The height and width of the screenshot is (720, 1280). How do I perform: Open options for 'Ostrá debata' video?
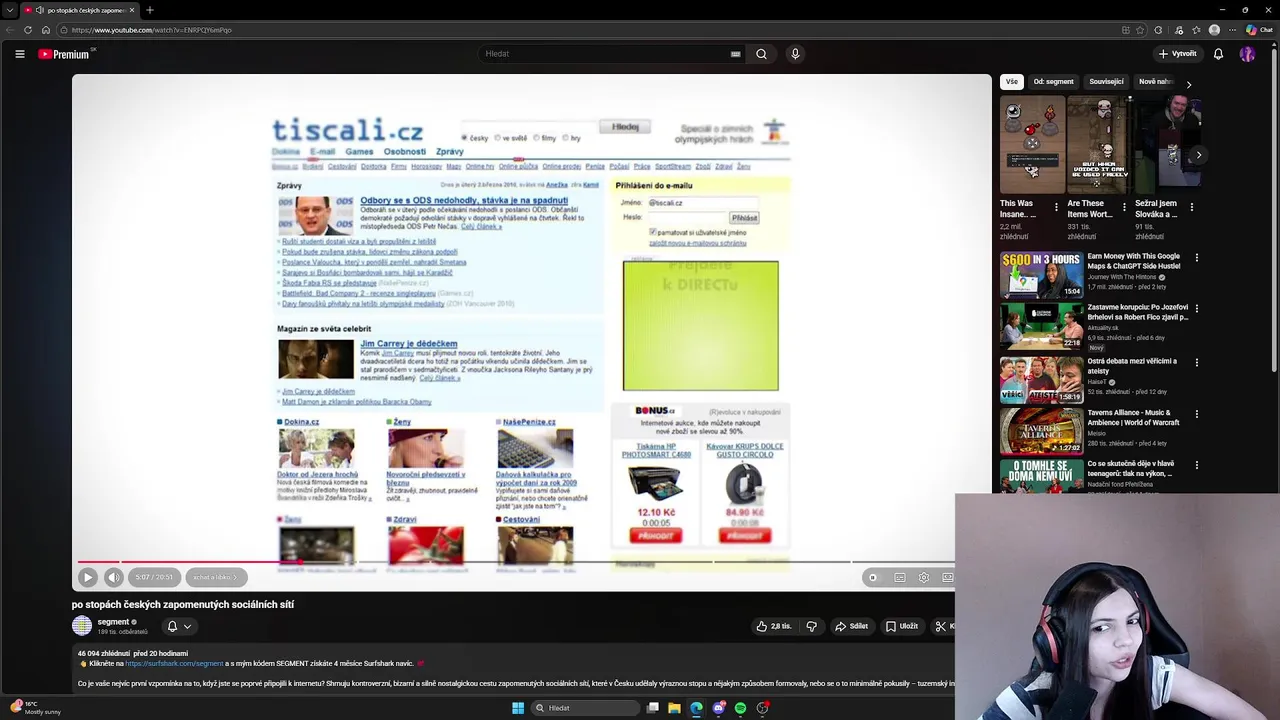tap(1196, 362)
